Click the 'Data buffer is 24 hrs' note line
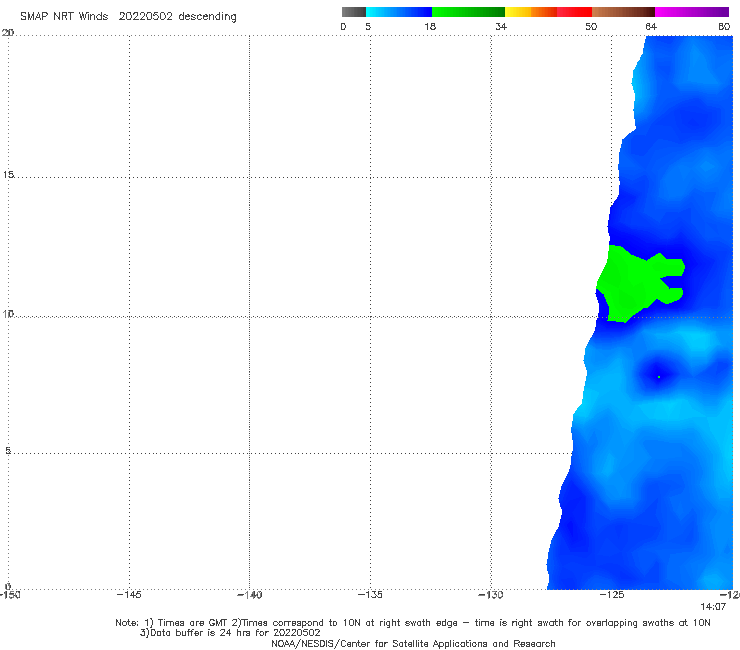This screenshot has width=740, height=650. [230, 633]
